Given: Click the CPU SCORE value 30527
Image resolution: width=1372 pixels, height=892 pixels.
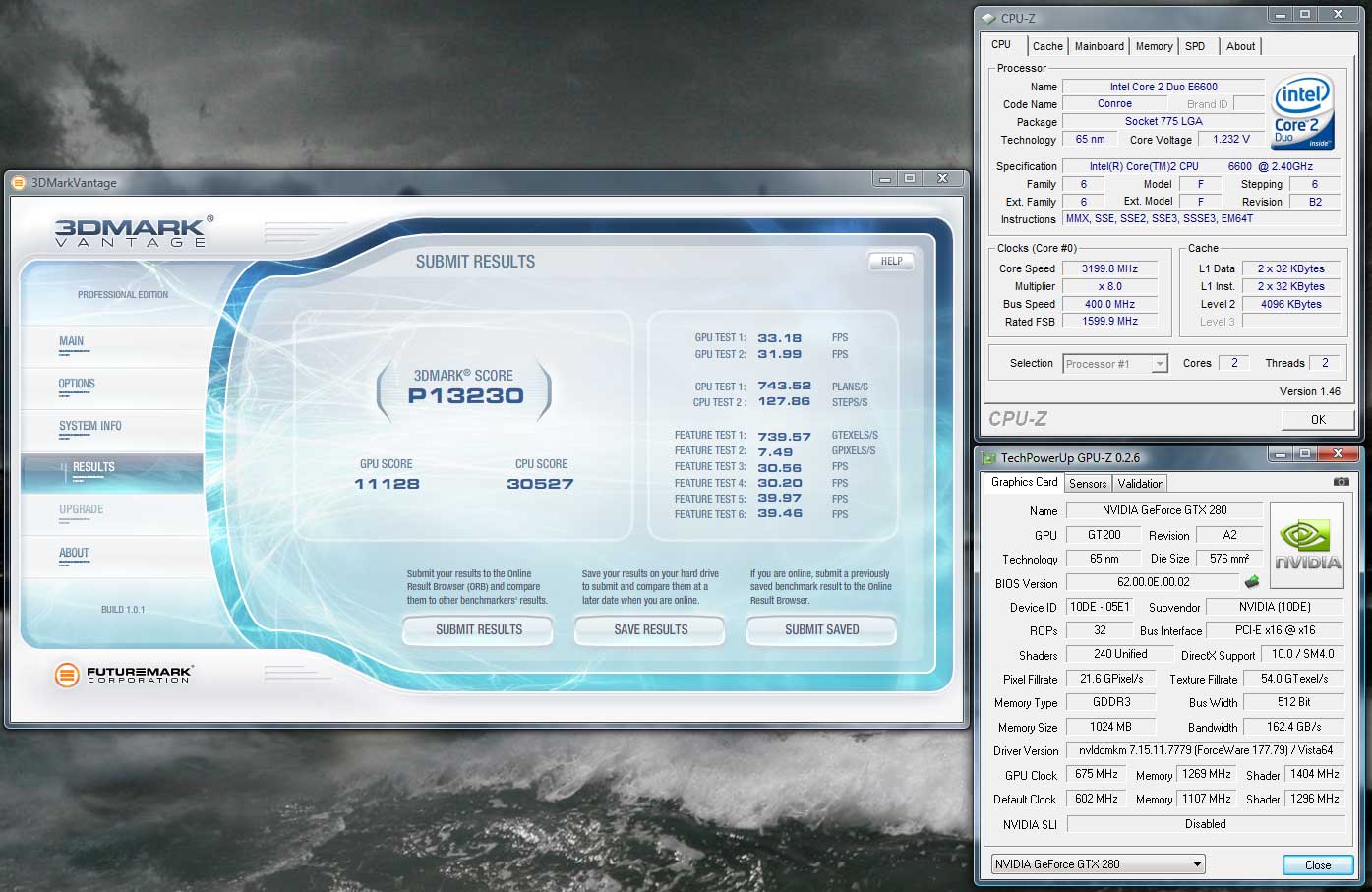Looking at the screenshot, I should point(540,484).
